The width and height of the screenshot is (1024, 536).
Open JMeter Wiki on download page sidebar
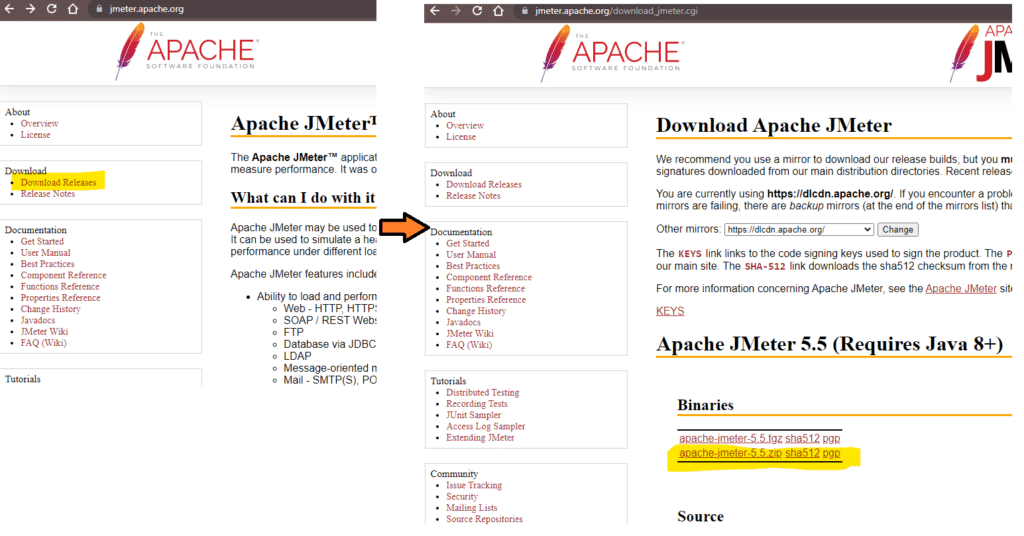tap(470, 334)
